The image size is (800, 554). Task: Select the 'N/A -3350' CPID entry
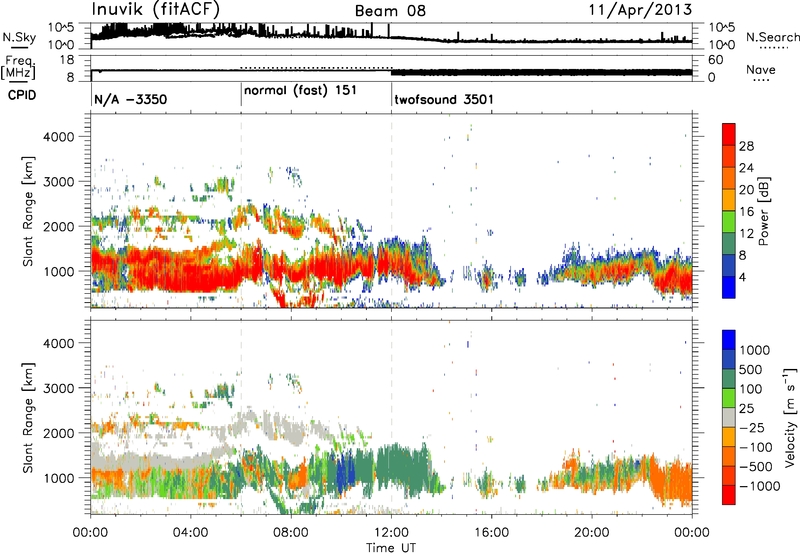point(131,99)
